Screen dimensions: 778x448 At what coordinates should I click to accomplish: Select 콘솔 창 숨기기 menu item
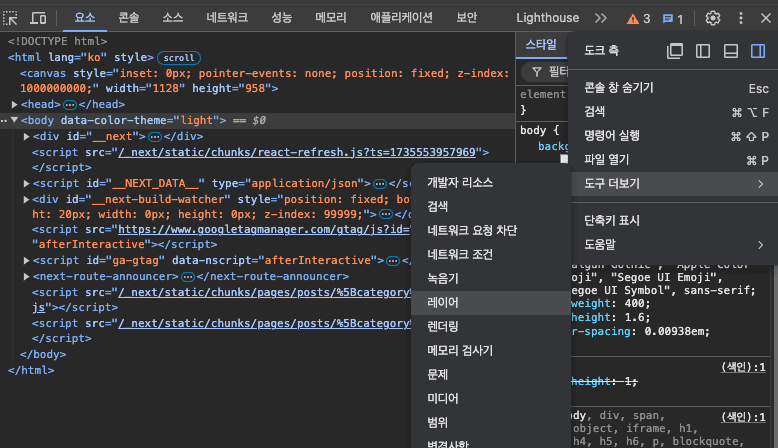pos(675,88)
